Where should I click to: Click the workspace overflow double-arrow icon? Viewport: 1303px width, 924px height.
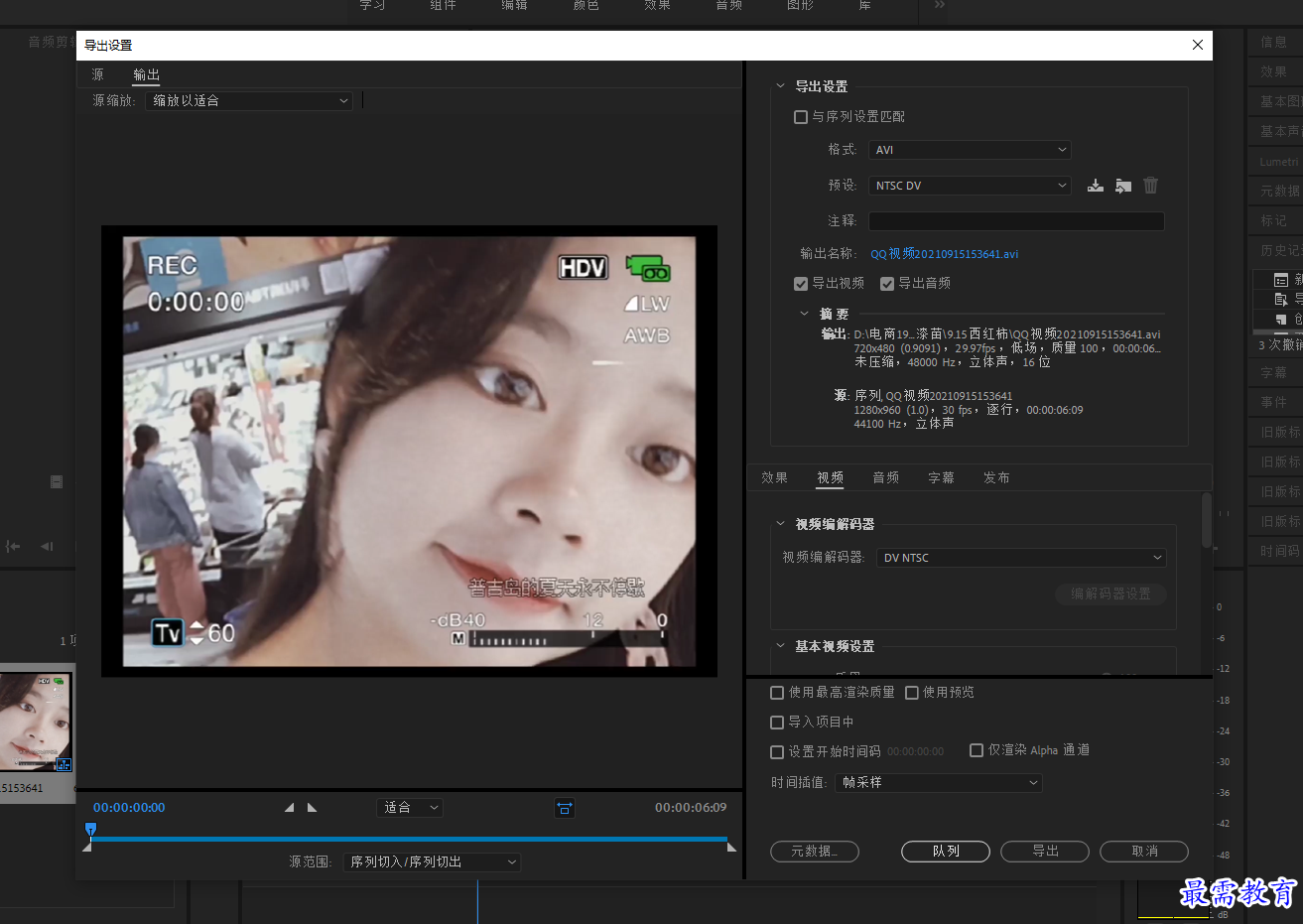pos(939,5)
